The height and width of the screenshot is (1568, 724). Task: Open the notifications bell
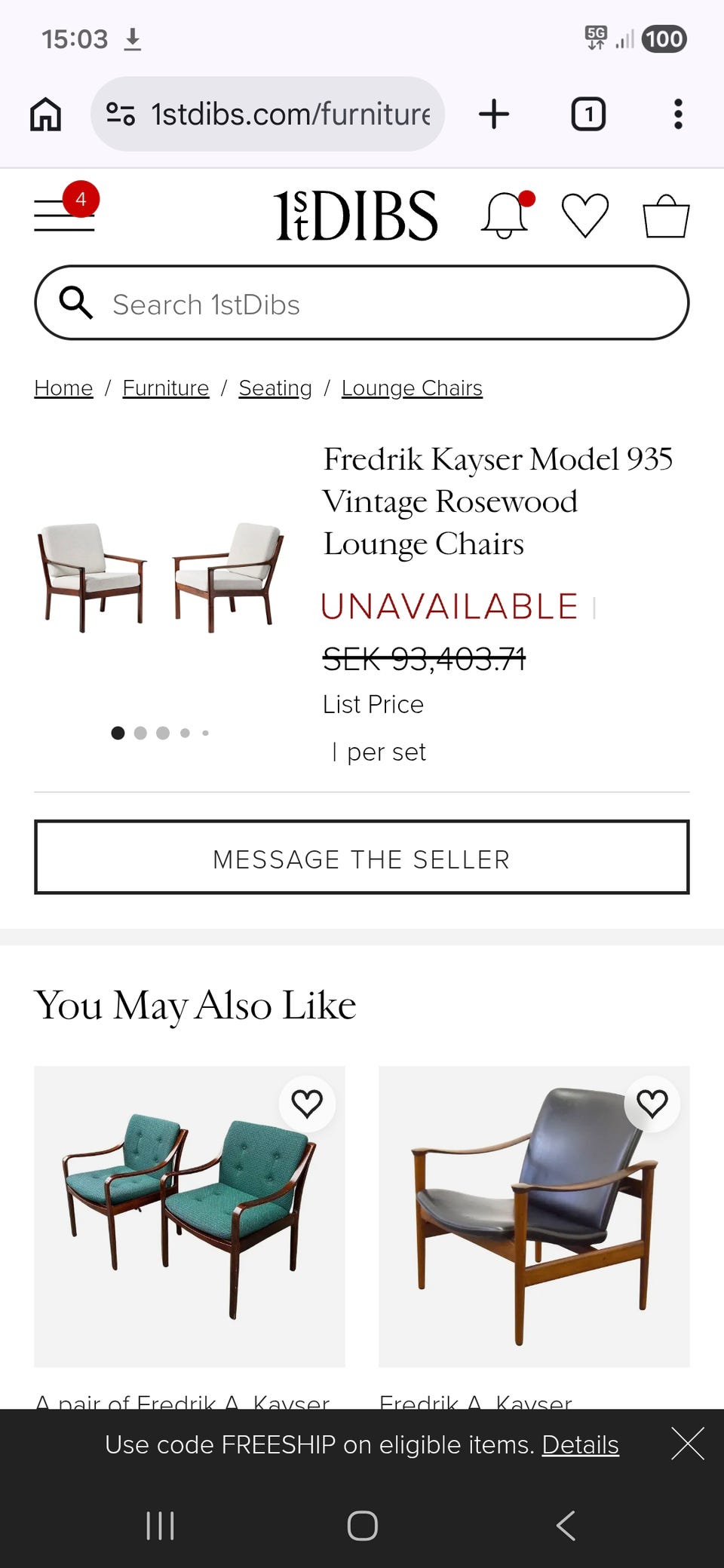[505, 216]
